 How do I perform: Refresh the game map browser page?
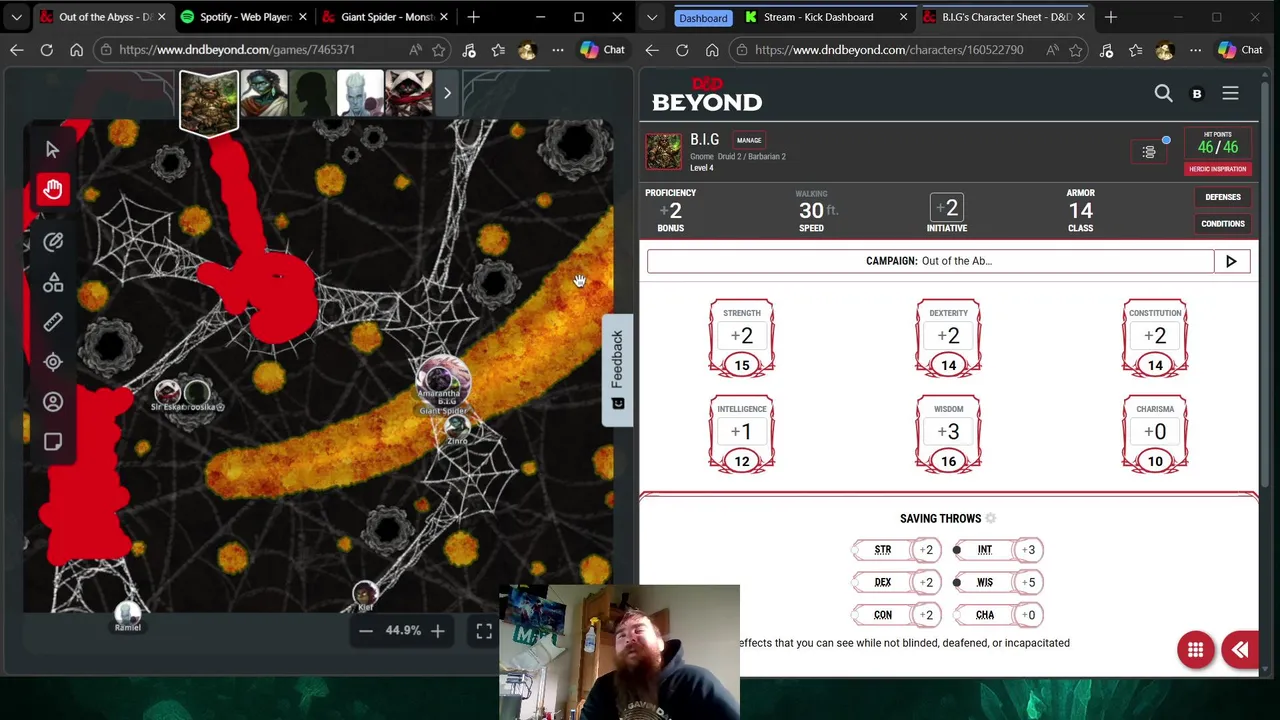point(46,50)
